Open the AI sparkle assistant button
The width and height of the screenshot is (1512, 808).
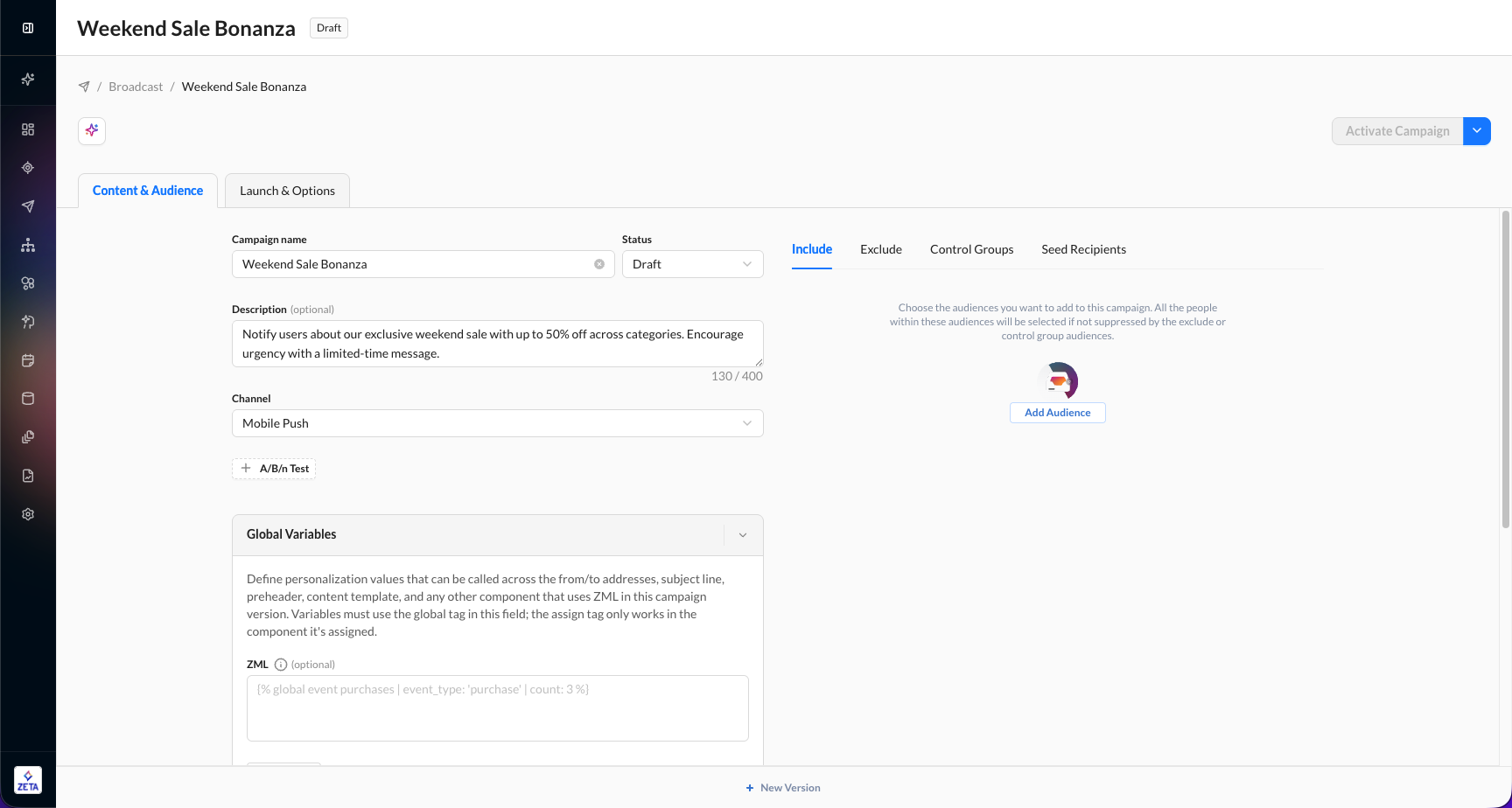92,131
